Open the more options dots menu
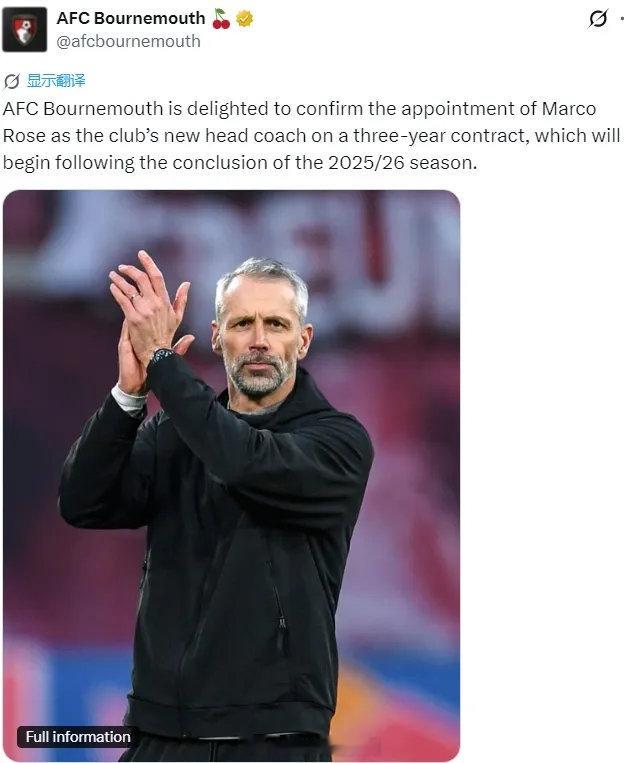Screen dimensions: 625x763 [x=622, y=19]
